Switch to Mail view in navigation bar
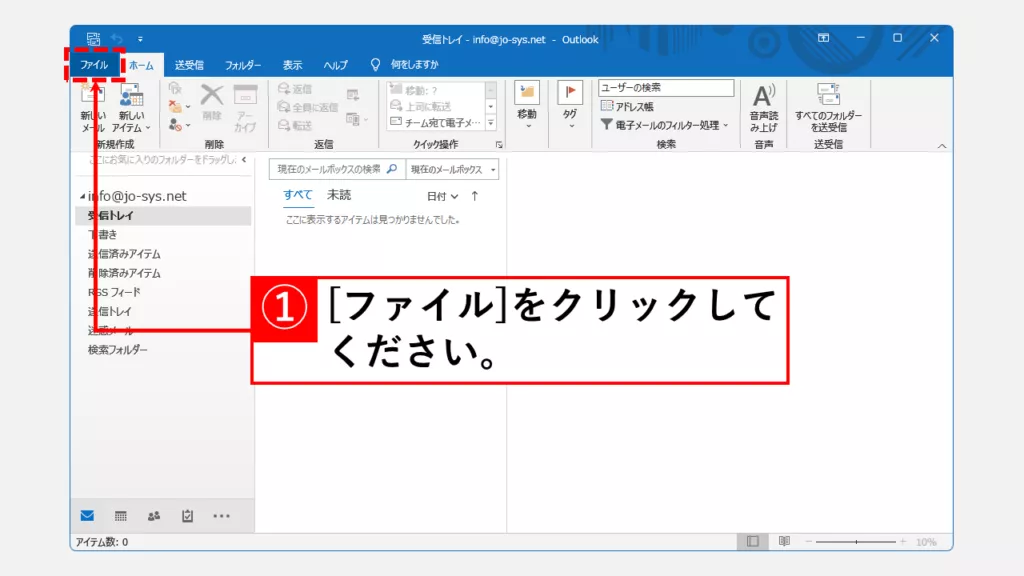The image size is (1024, 576). pyautogui.click(x=88, y=516)
